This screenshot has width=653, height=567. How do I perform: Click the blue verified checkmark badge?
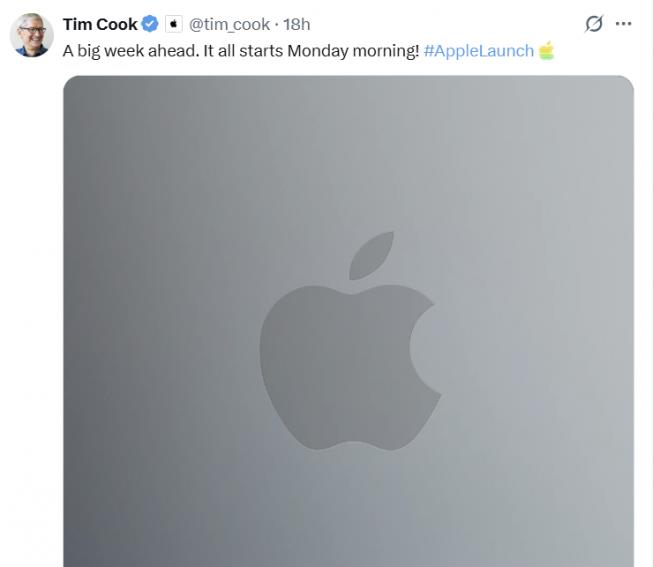pos(150,24)
